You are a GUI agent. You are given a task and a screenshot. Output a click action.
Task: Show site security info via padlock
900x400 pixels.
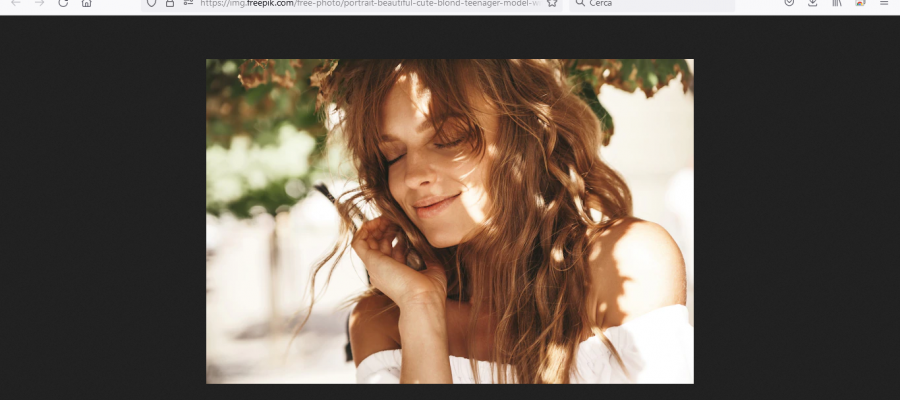click(169, 3)
